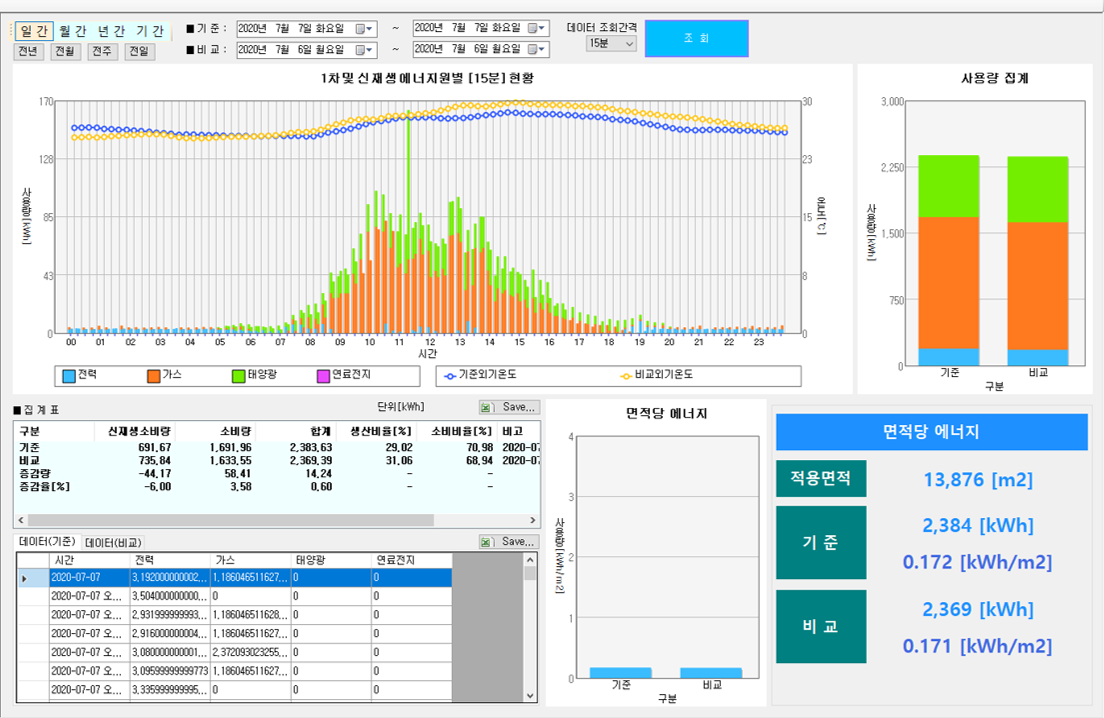Image resolution: width=1104 pixels, height=718 pixels.
Task: Open the 기준 end date calendar picker
Action: click(x=537, y=28)
